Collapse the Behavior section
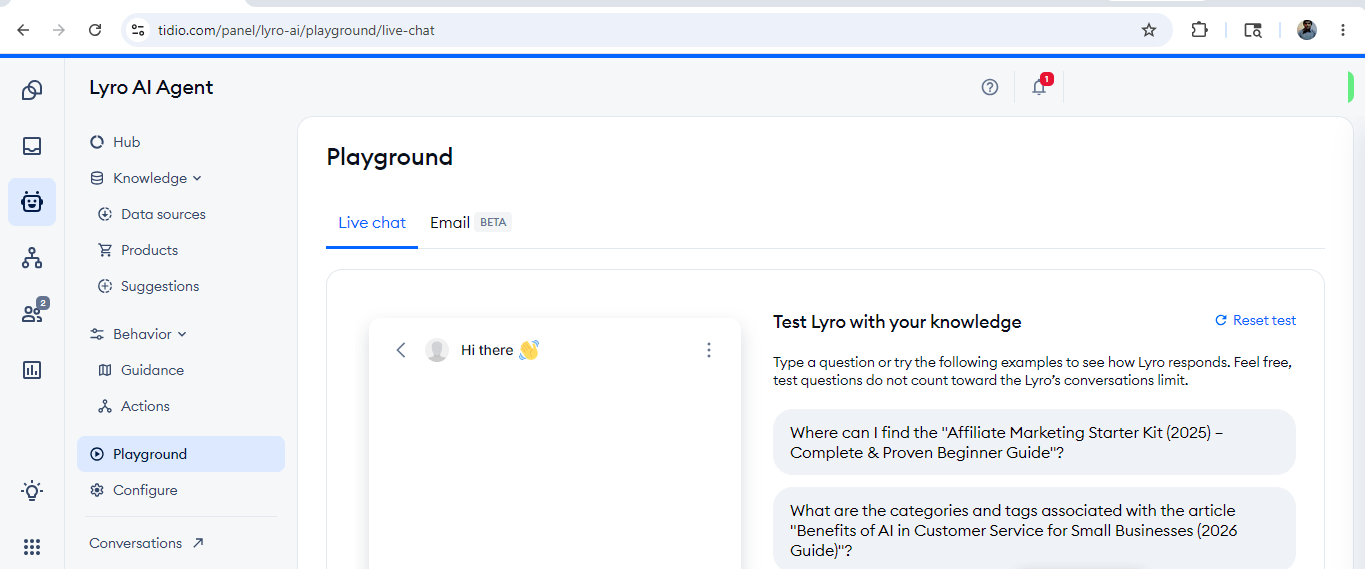 [141, 334]
